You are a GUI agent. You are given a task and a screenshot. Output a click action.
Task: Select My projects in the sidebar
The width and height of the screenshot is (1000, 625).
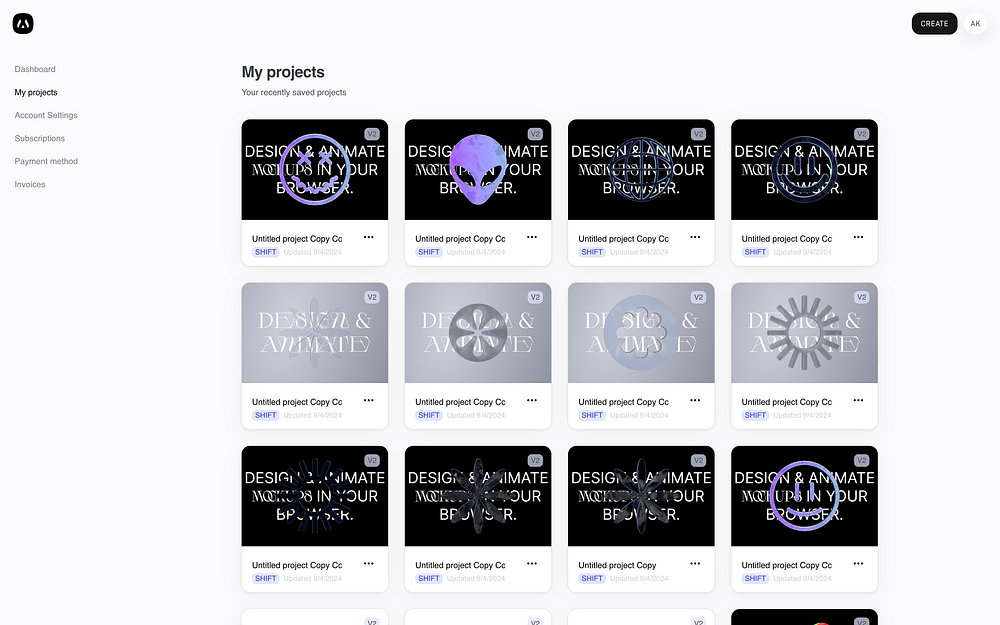(x=36, y=92)
